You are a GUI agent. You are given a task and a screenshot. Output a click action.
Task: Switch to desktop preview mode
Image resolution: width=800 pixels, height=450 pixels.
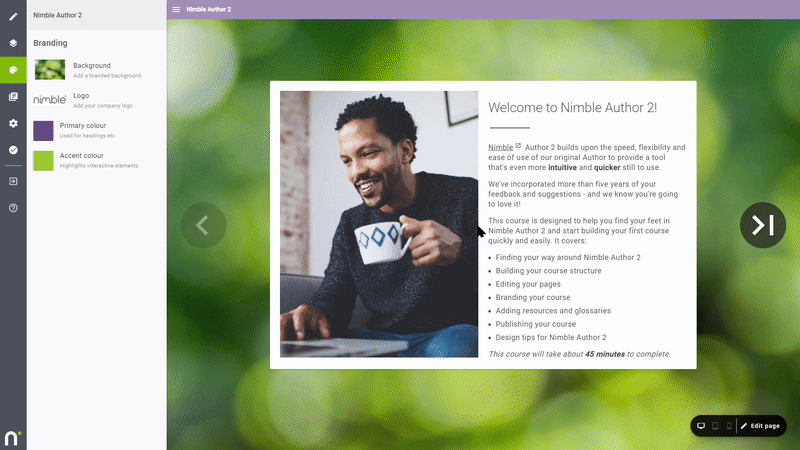(x=701, y=426)
